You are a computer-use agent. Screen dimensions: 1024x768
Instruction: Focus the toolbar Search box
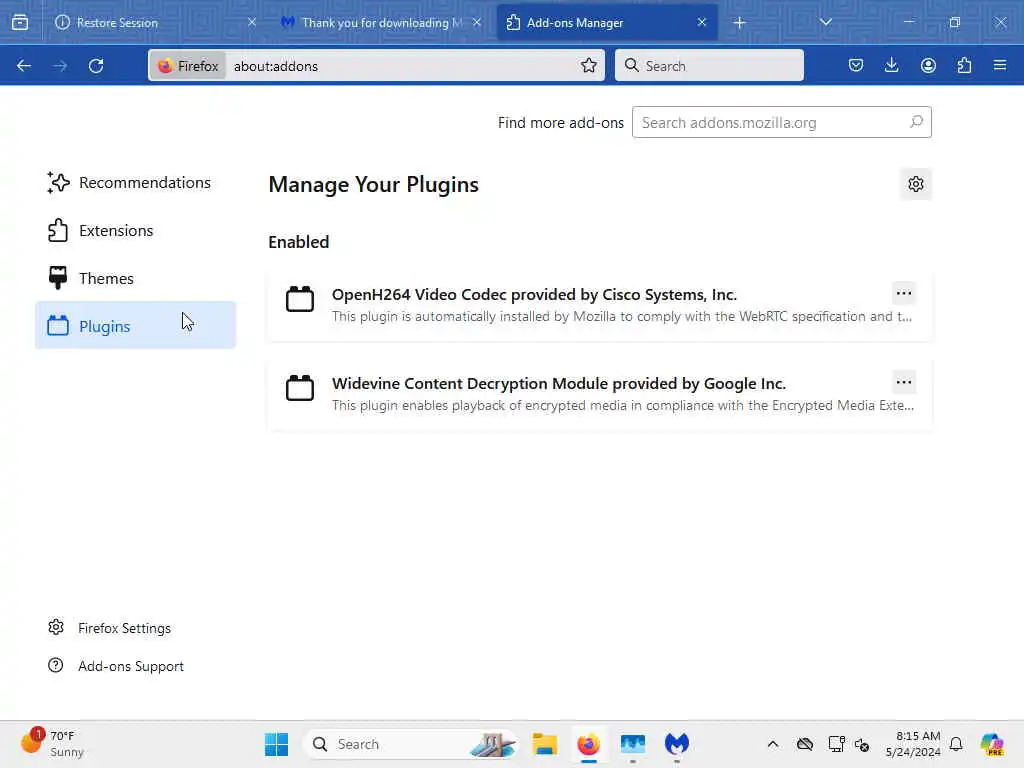(709, 65)
